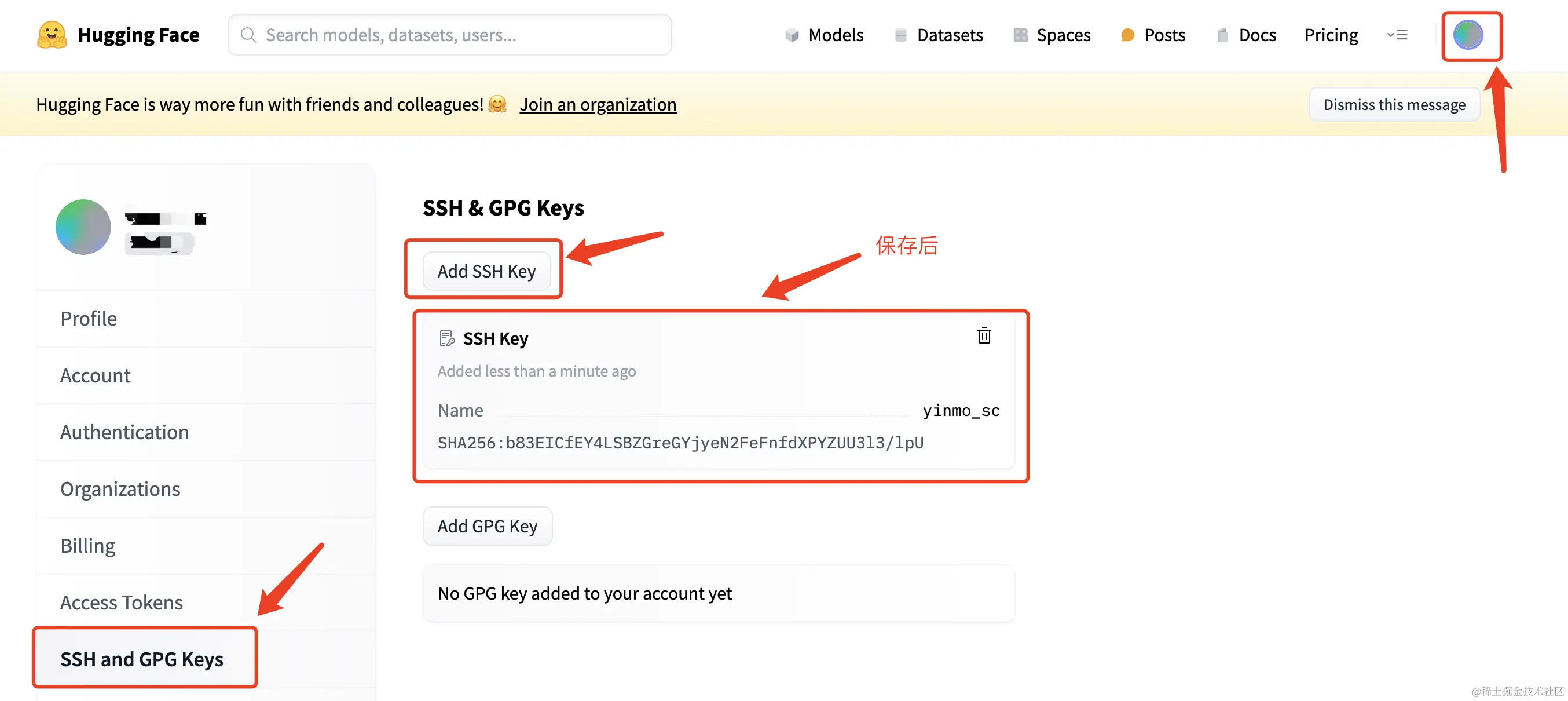Click the Models cube icon

pyautogui.click(x=792, y=35)
